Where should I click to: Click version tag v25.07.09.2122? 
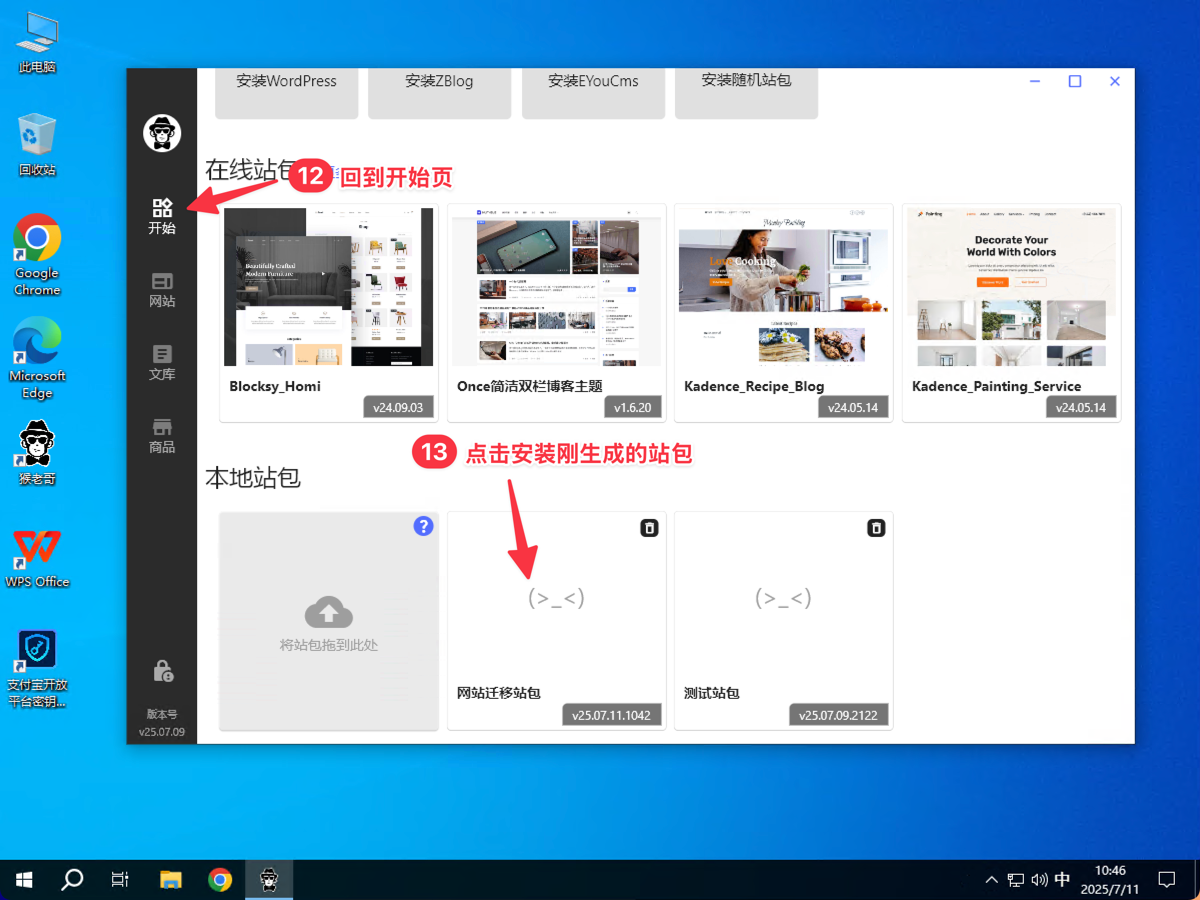tap(838, 715)
